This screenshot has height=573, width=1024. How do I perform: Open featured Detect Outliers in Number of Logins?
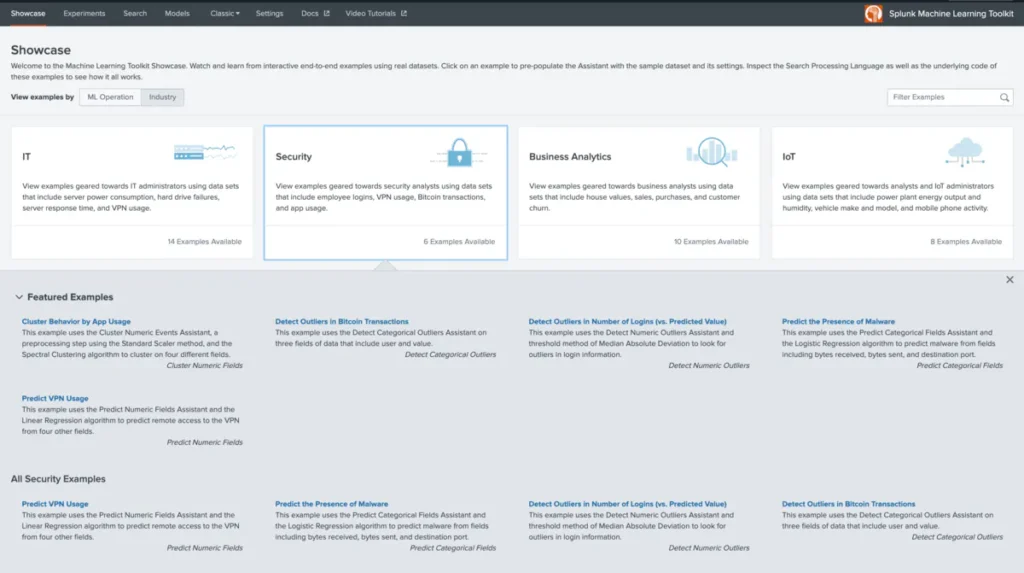[628, 321]
